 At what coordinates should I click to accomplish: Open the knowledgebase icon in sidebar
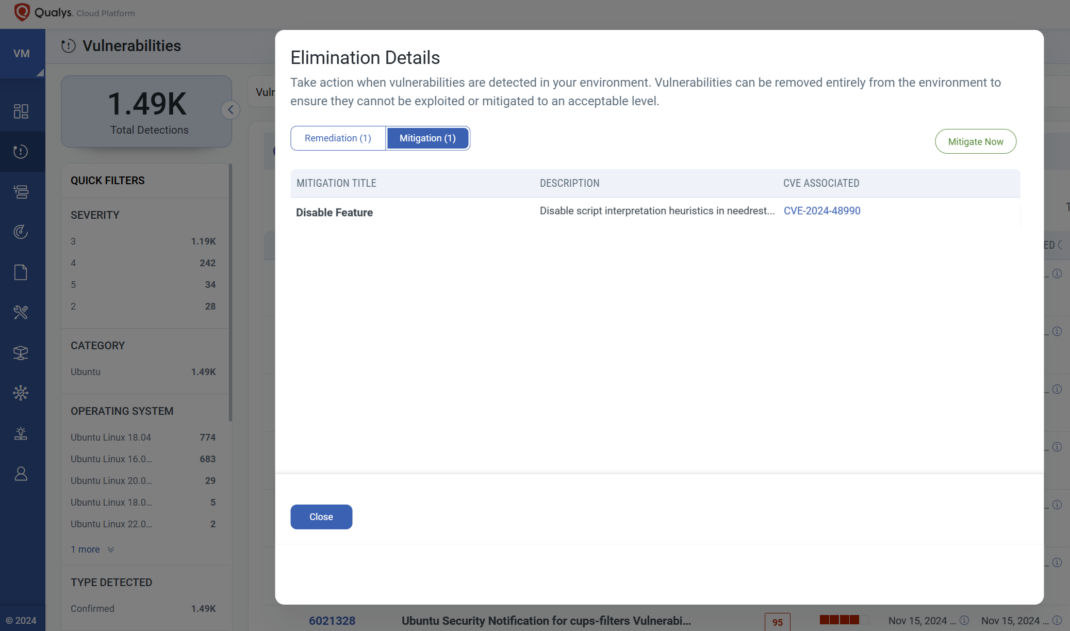tap(21, 353)
